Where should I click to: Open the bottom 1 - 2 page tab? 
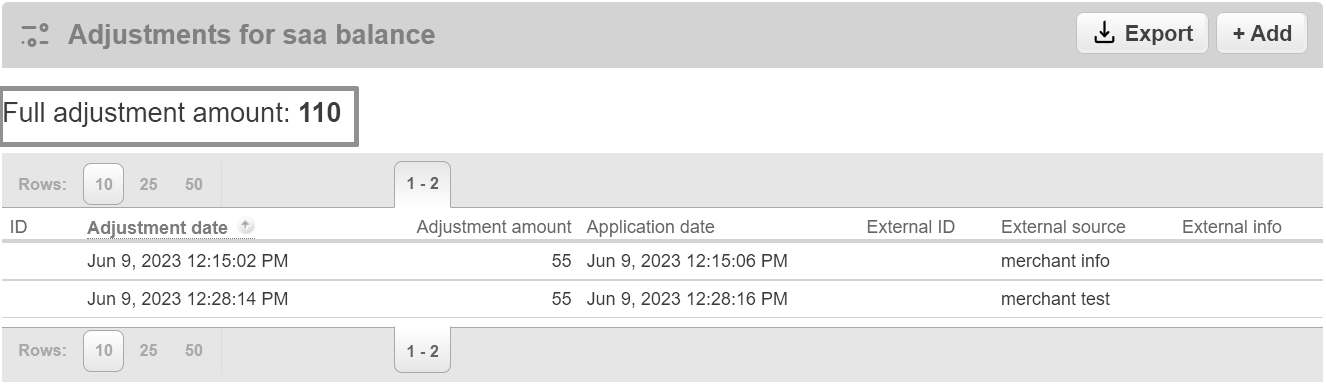coord(422,350)
